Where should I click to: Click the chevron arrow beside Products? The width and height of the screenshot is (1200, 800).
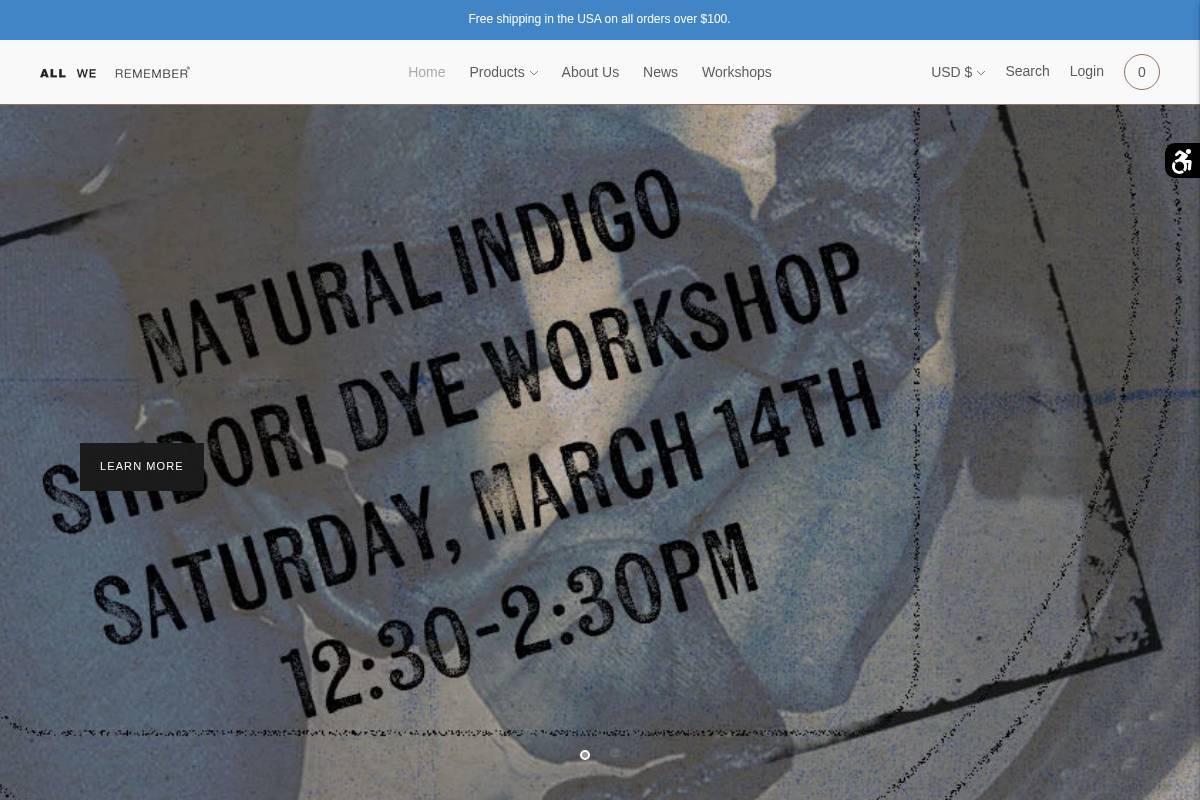pos(534,73)
